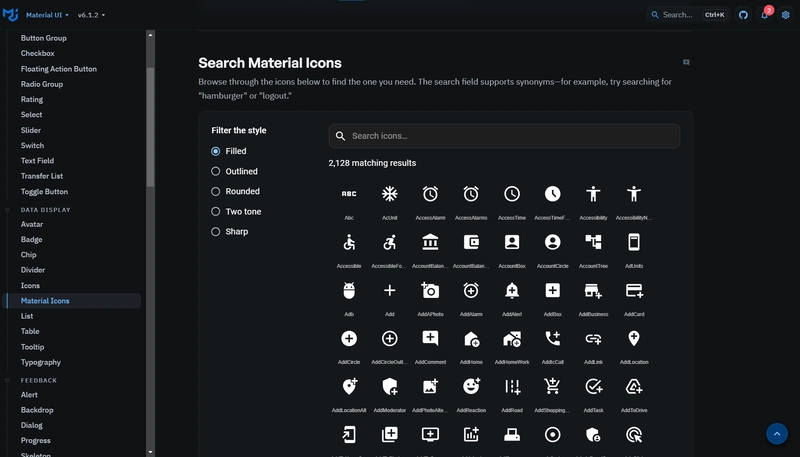Viewport: 800px width, 457px height.
Task: Go to Typography page
Action: coord(41,362)
